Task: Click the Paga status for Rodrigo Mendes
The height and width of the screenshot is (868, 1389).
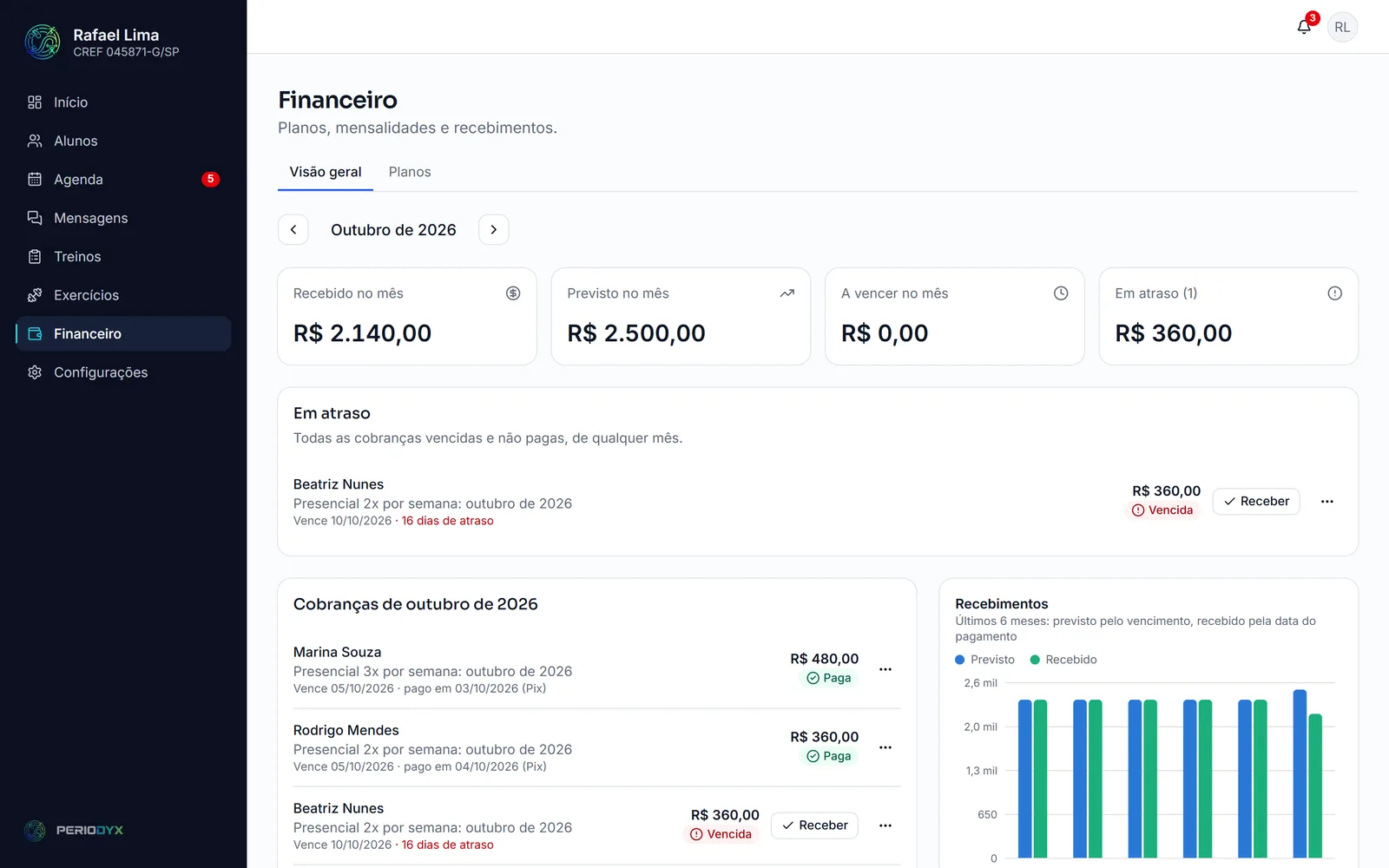Action: click(x=829, y=756)
